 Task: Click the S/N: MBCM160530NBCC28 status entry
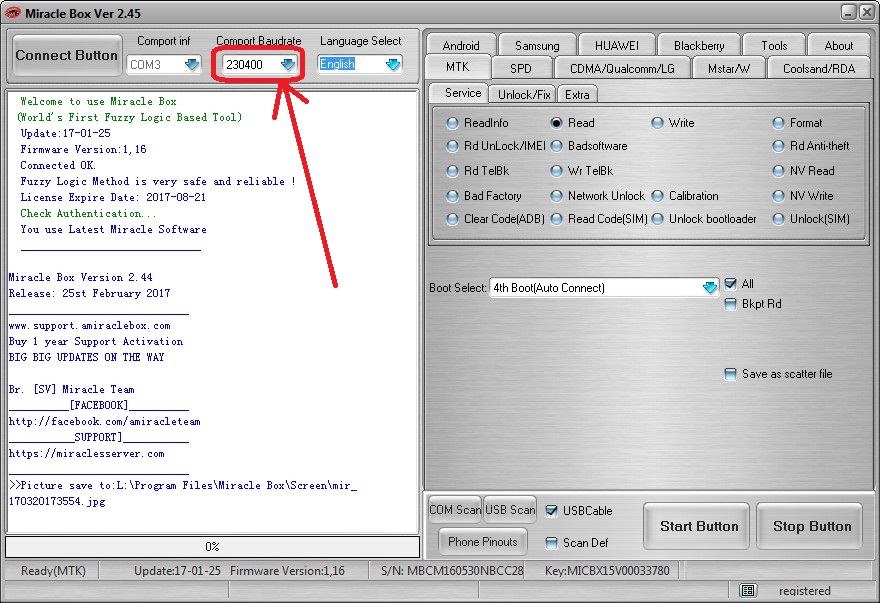(452, 571)
